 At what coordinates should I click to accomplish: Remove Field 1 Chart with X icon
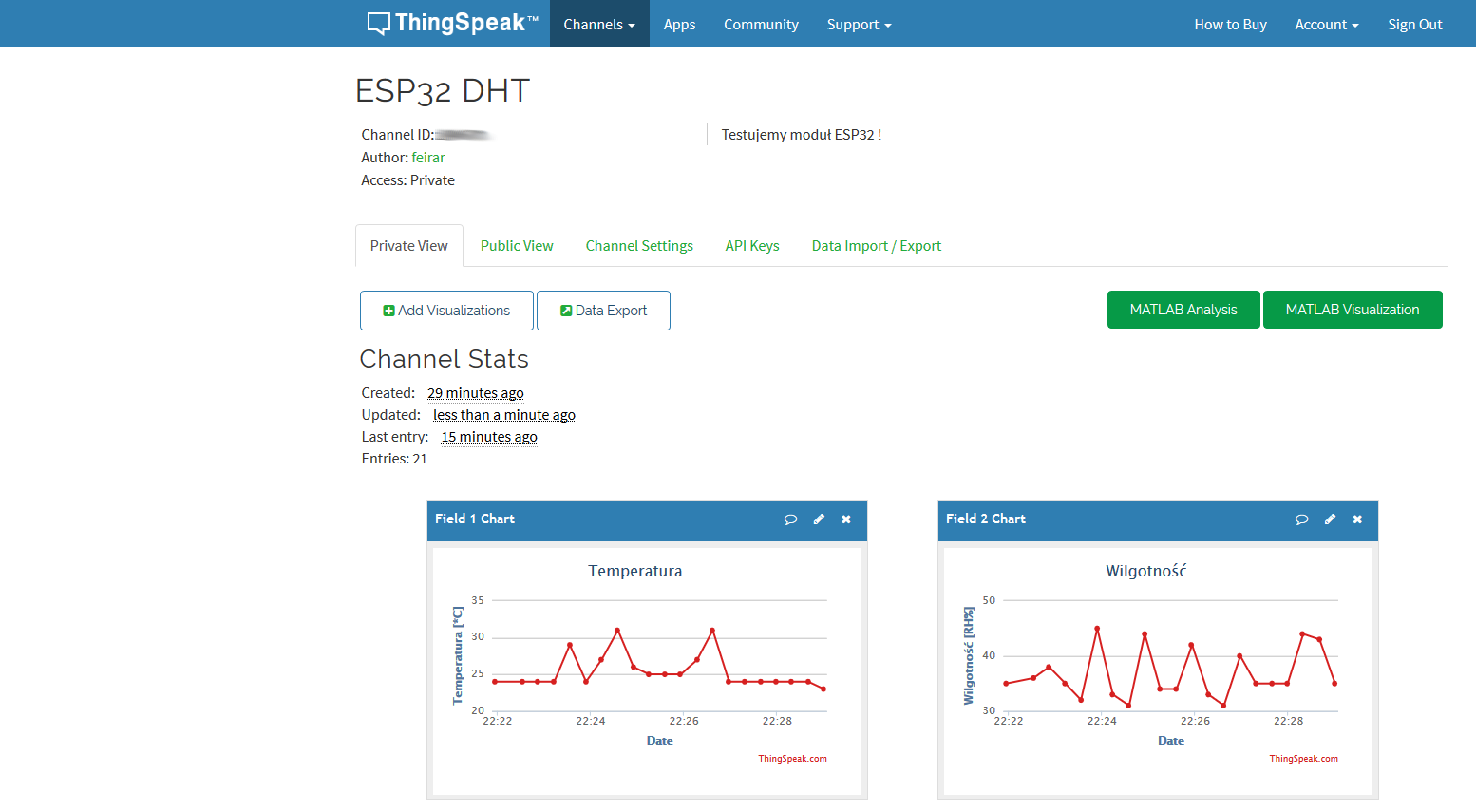[x=846, y=519]
